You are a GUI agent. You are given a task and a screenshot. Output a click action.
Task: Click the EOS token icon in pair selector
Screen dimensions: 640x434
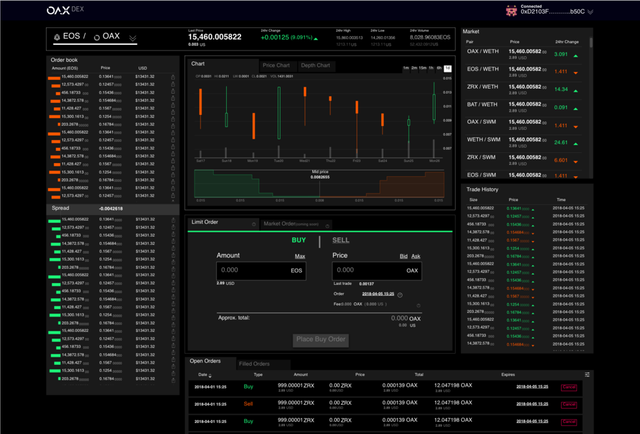(x=57, y=37)
